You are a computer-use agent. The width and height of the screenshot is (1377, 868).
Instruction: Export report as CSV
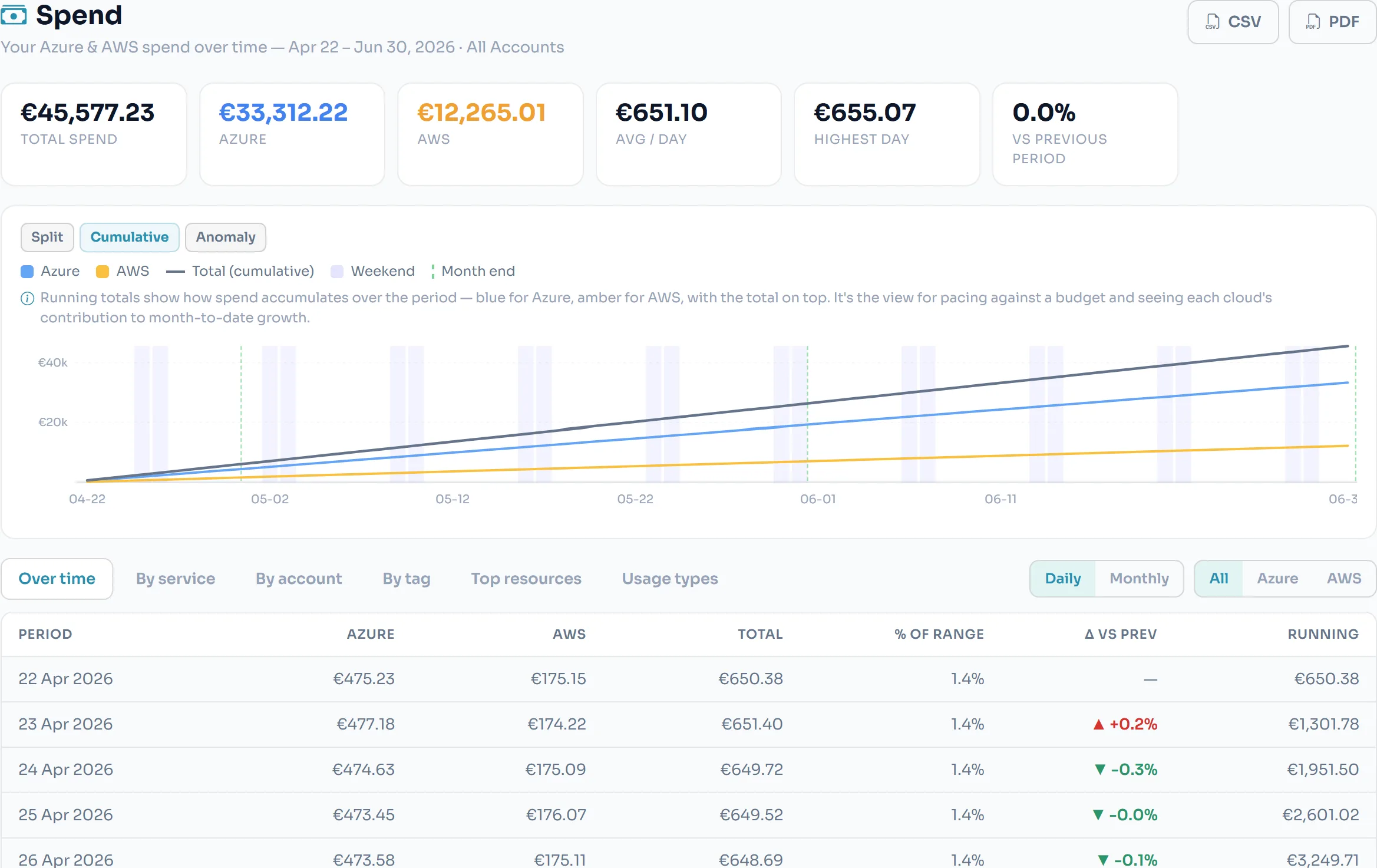(1233, 22)
